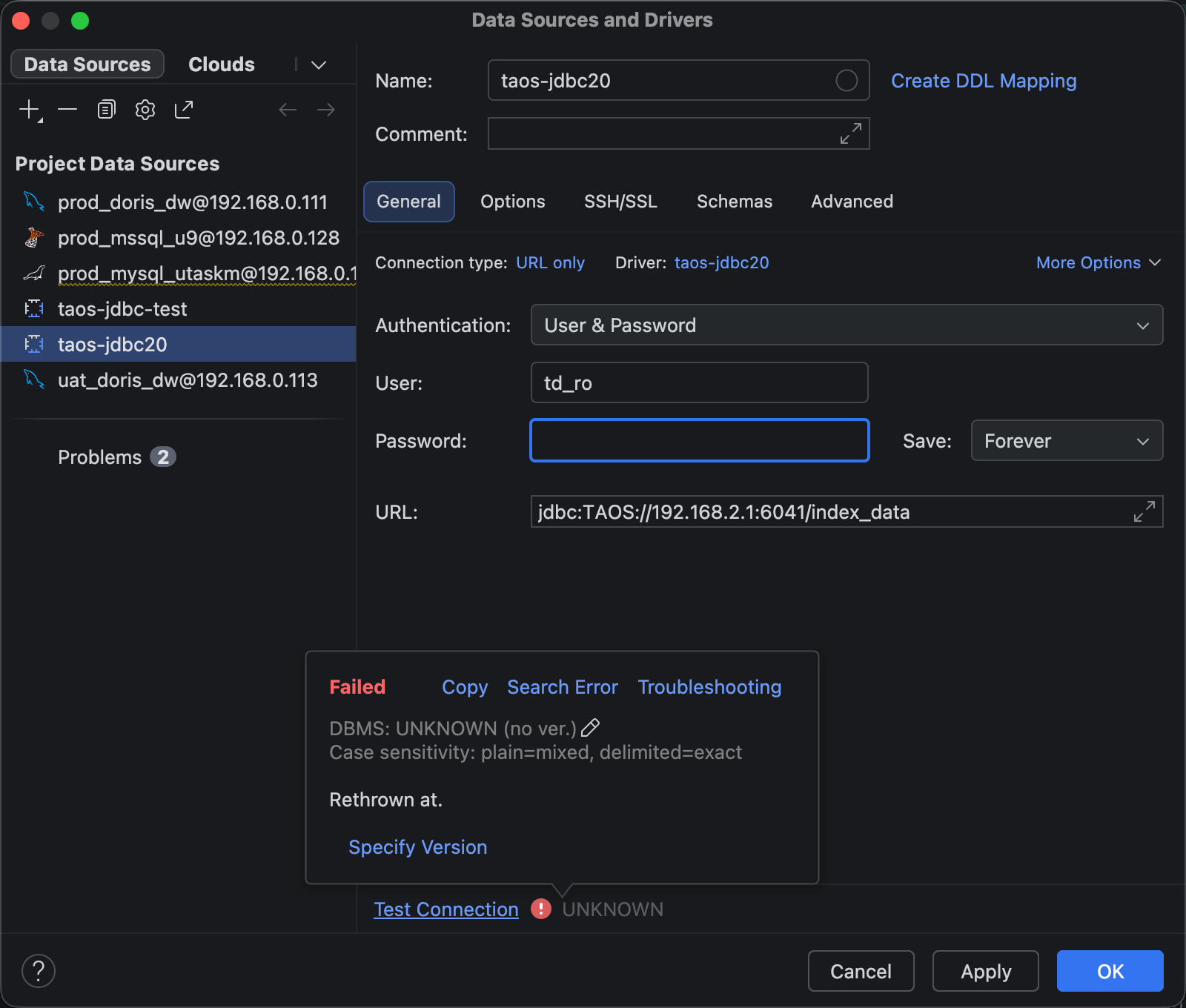The image size is (1186, 1008).
Task: Open driver settings gear icon
Action: (x=145, y=110)
